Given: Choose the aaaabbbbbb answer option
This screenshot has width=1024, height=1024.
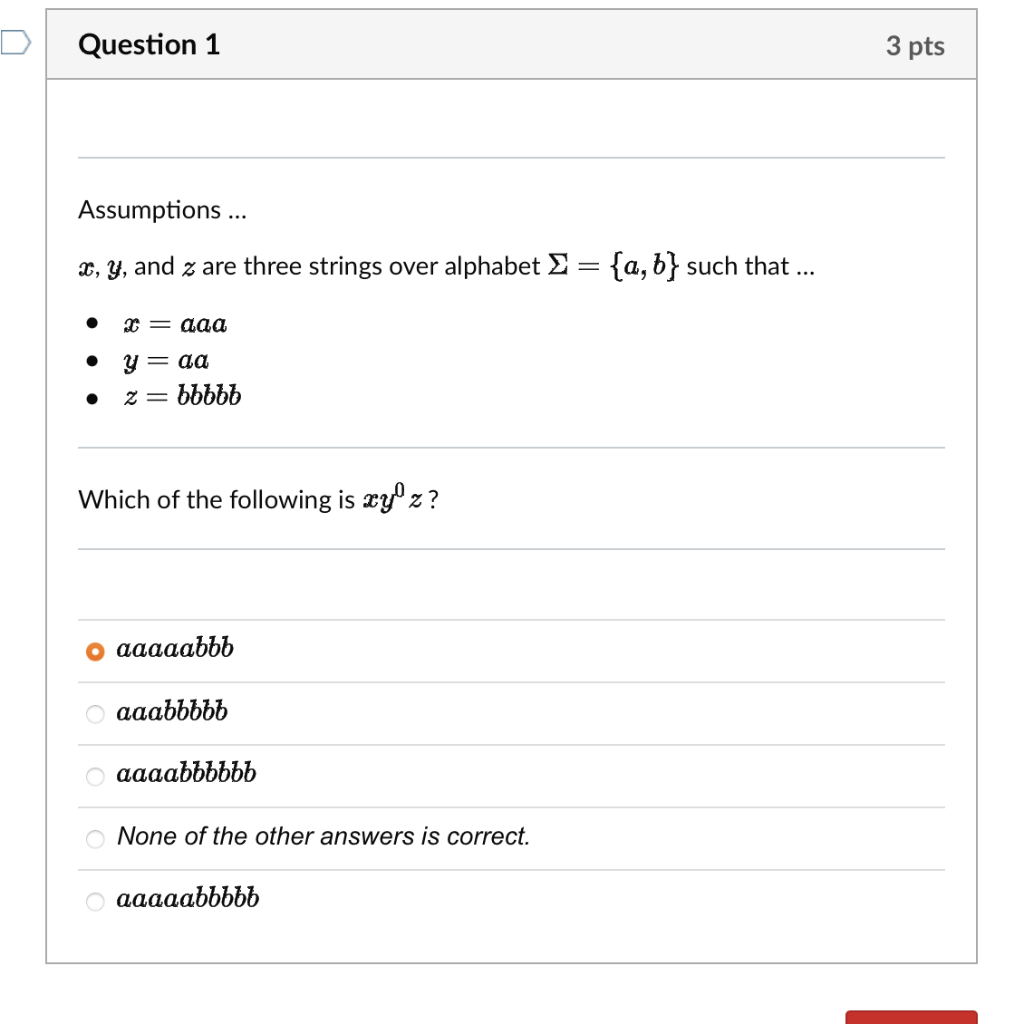Looking at the screenshot, I should coord(188,774).
